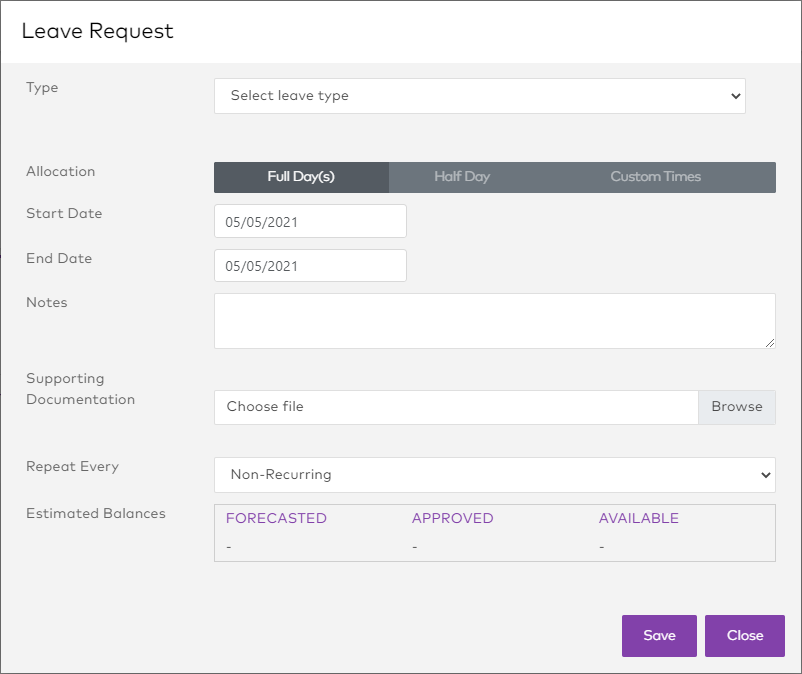Select the Full Day(s) allocation option
Viewport: 802px width, 674px height.
[301, 177]
